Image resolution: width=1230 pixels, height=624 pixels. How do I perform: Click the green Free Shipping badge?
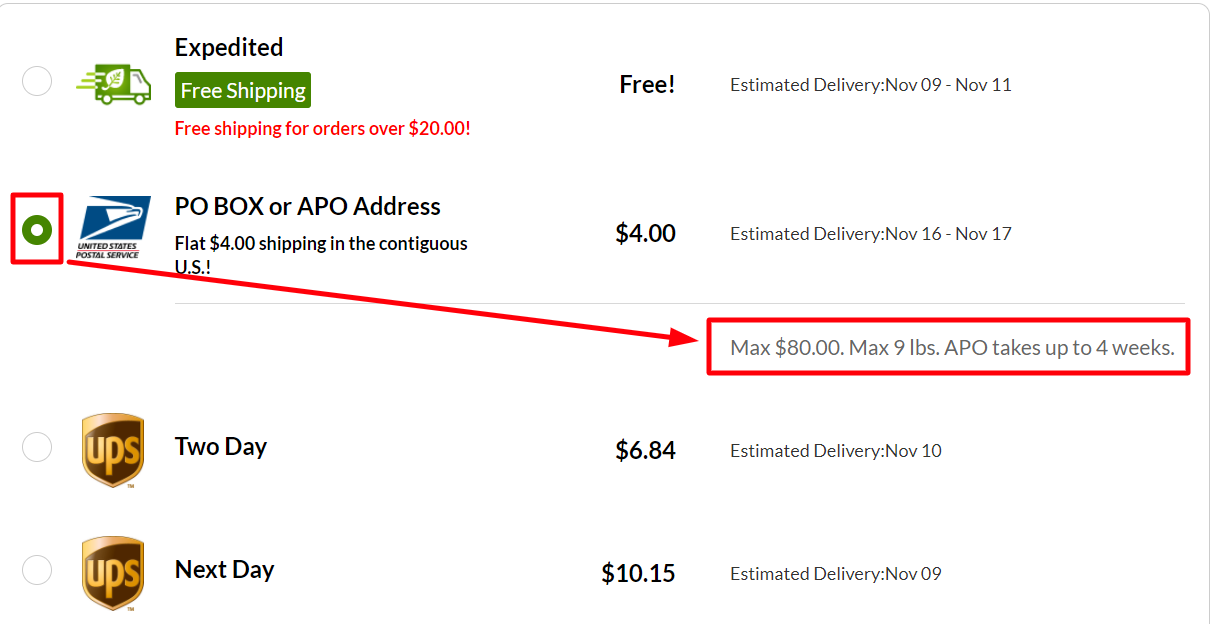click(x=243, y=90)
